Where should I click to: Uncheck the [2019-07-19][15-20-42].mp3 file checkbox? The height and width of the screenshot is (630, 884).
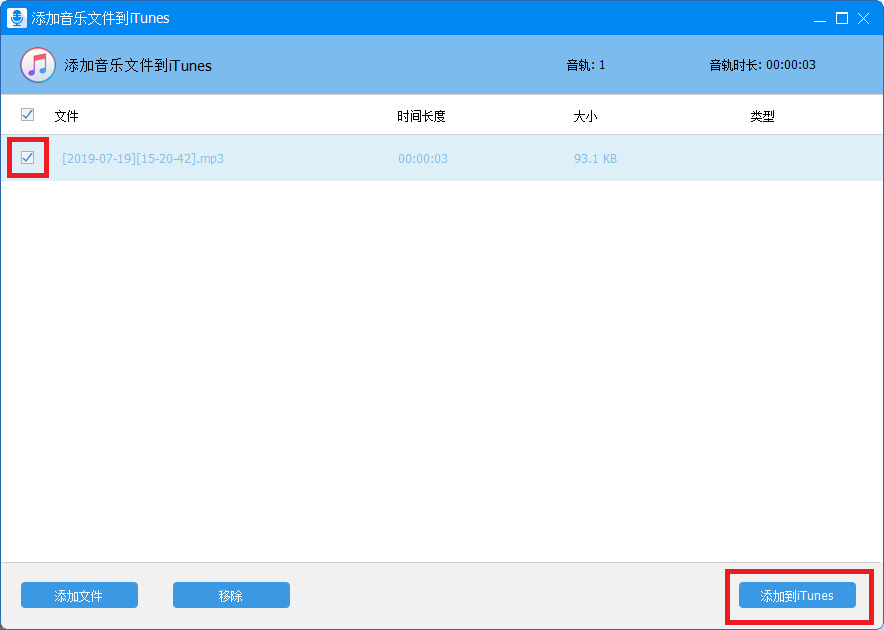(27, 157)
